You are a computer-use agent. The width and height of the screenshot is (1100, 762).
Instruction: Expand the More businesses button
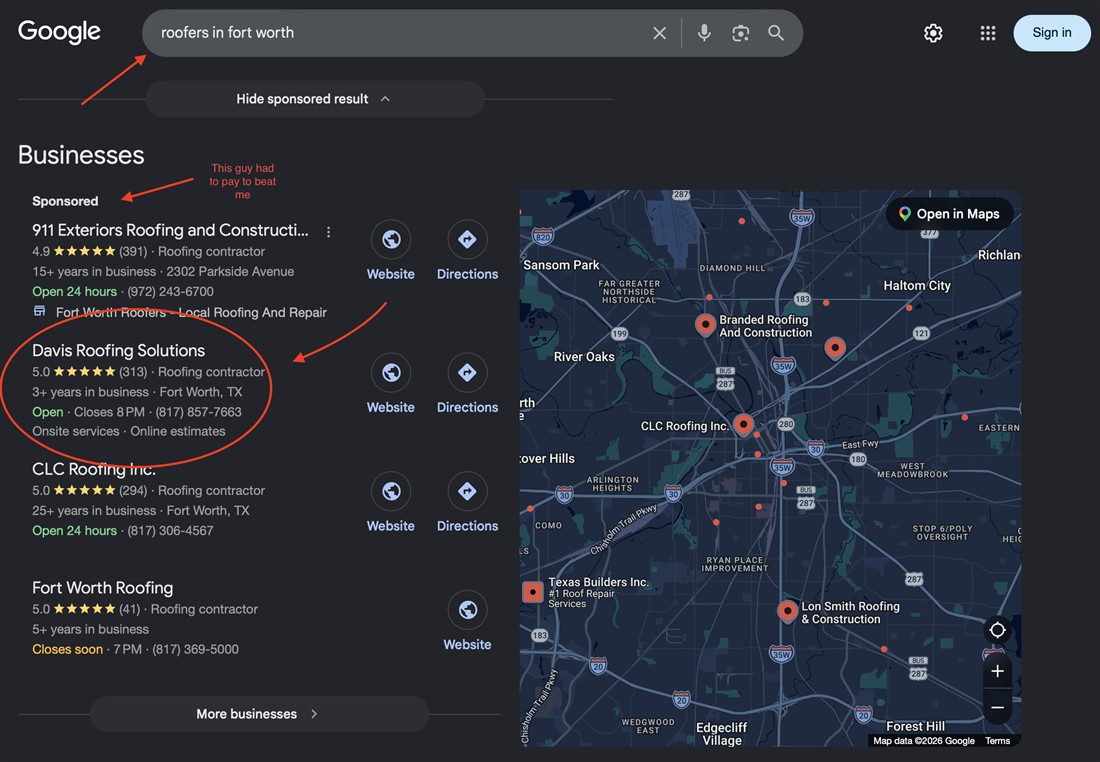coord(259,714)
